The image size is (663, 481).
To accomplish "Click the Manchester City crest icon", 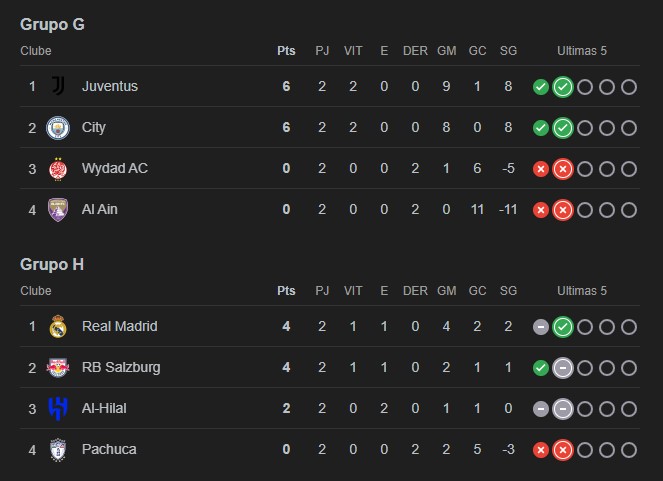I will (58, 128).
